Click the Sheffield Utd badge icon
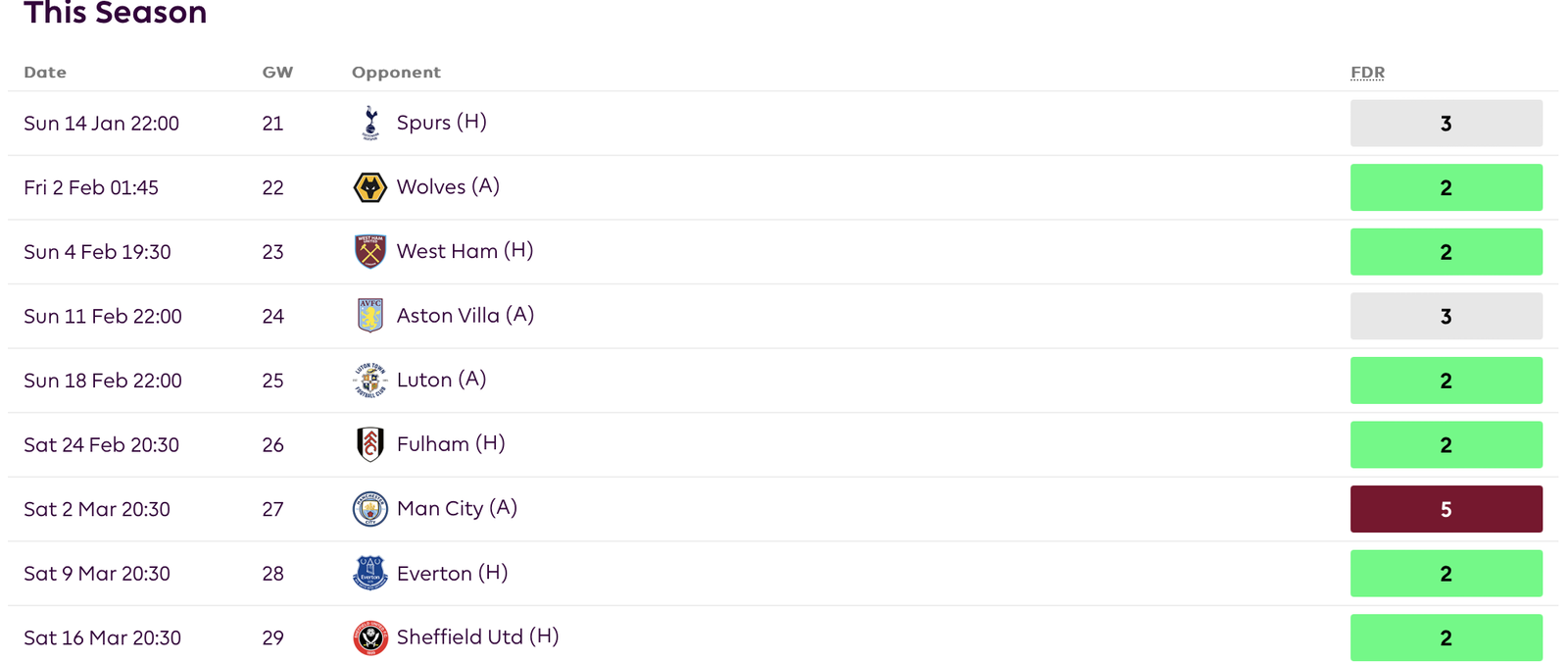1568x662 pixels. point(369,637)
